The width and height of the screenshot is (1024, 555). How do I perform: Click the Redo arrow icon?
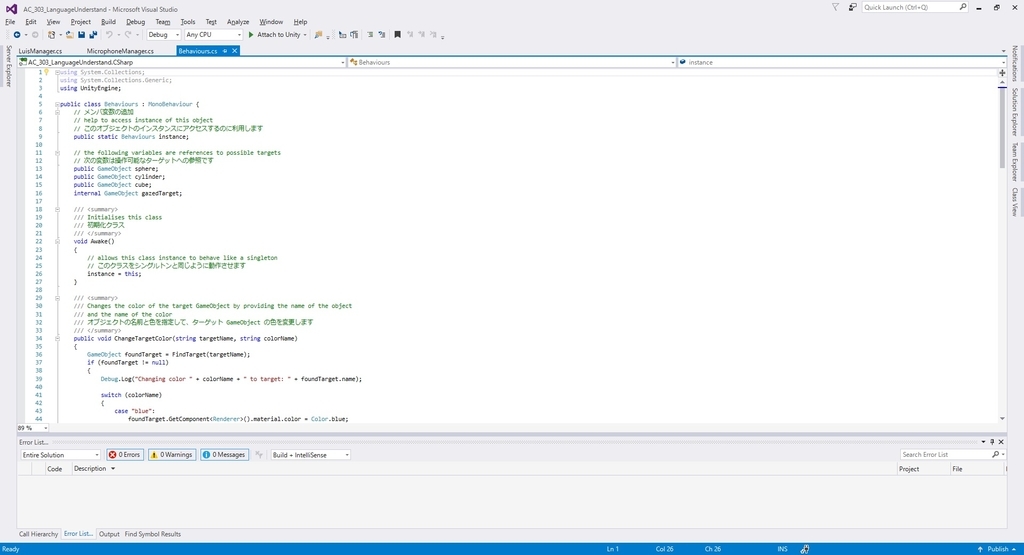tap(128, 35)
